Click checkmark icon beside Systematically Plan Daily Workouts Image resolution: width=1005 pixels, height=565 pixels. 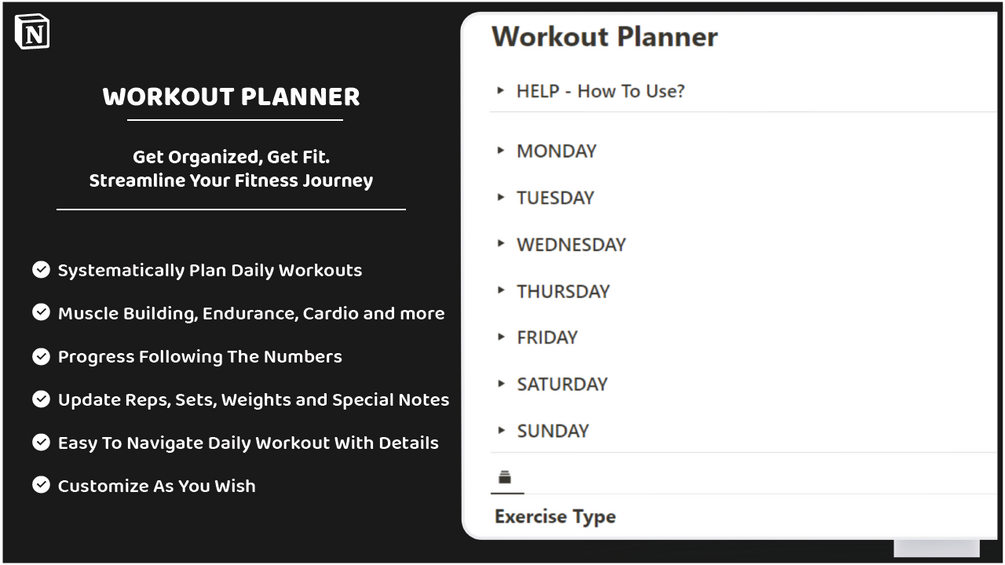[41, 269]
